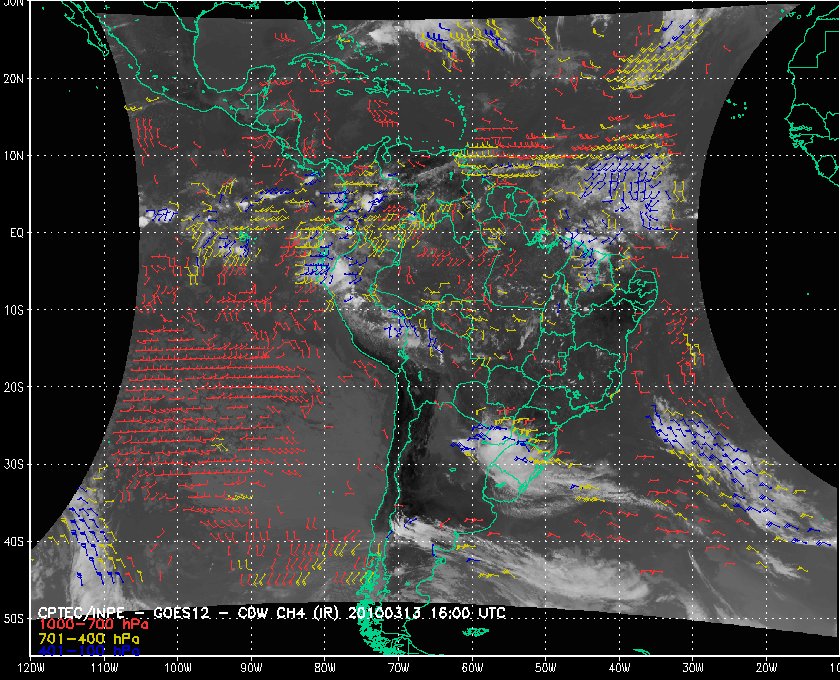The image size is (840, 680).
Task: Click the 20N latitude label
Action: point(13,78)
